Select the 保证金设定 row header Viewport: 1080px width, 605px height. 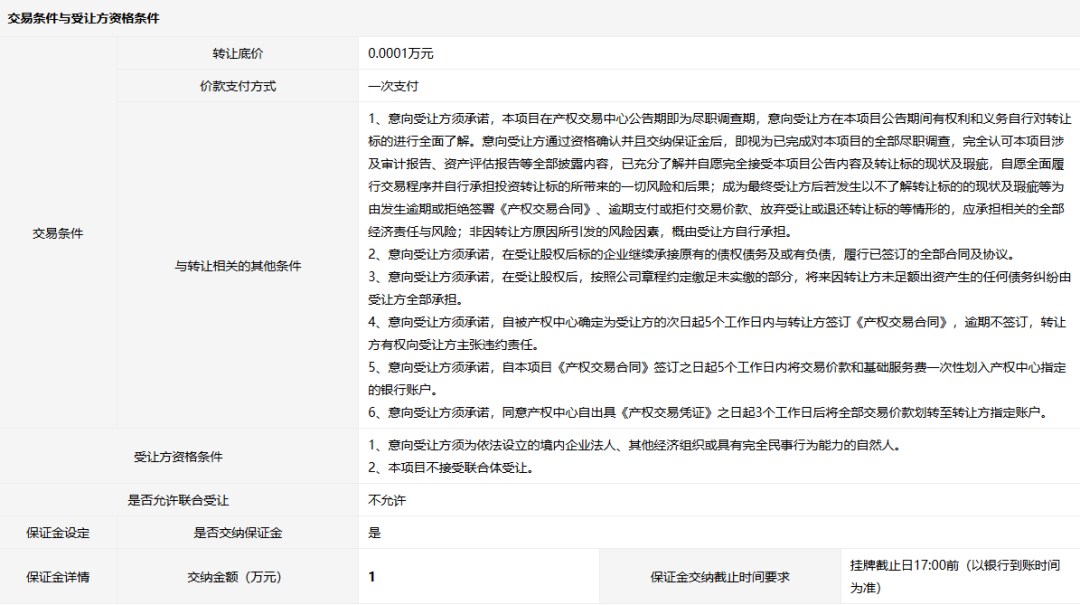(58, 533)
